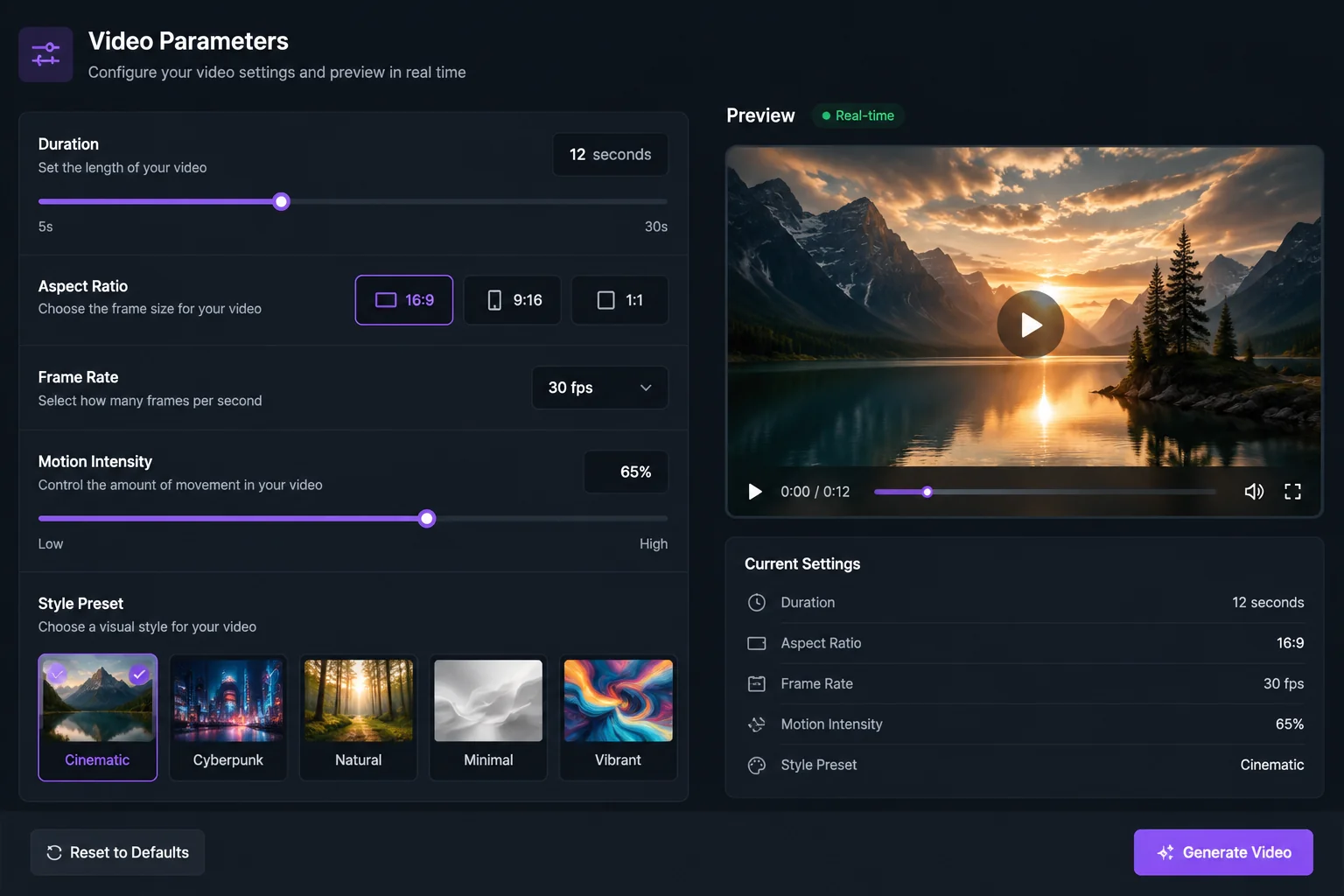Select the 1:1 square aspect ratio

(x=620, y=300)
